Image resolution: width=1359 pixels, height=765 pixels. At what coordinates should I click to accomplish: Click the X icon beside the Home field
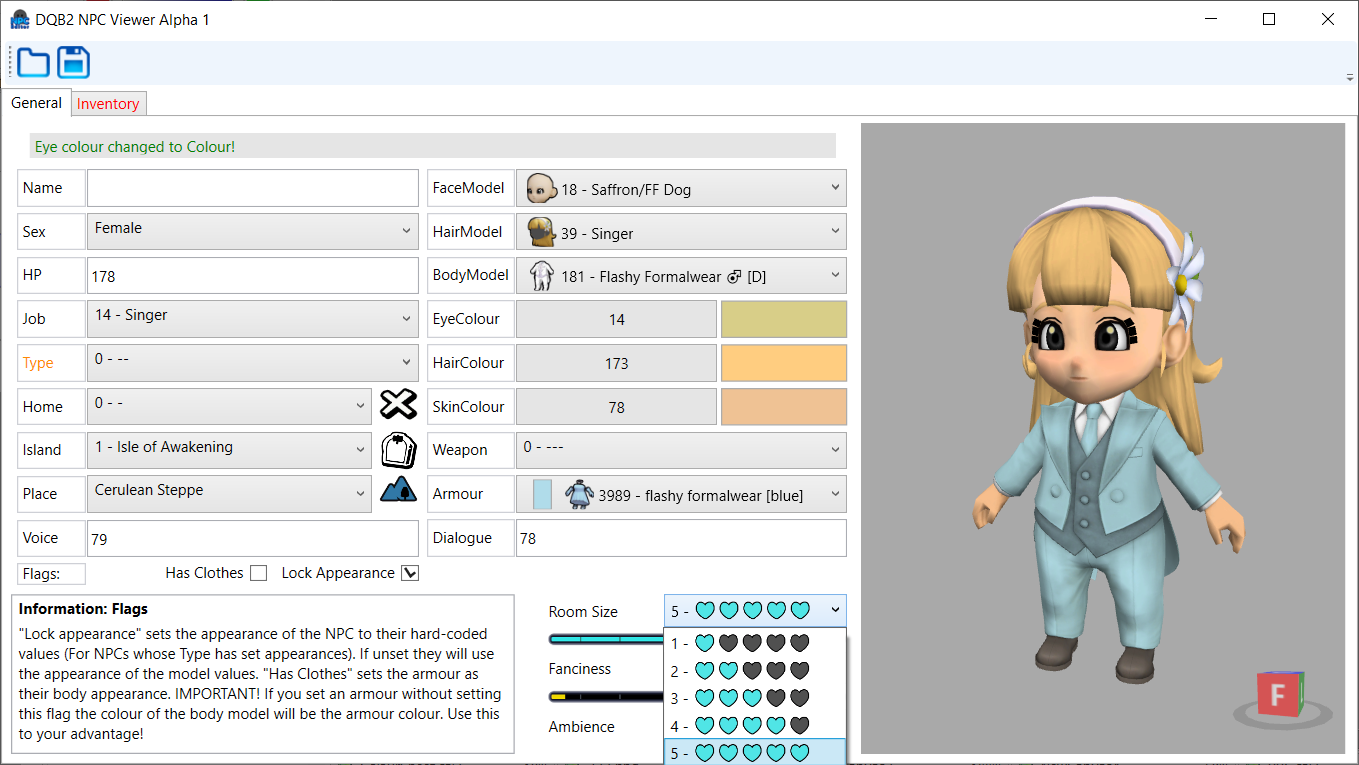(398, 406)
